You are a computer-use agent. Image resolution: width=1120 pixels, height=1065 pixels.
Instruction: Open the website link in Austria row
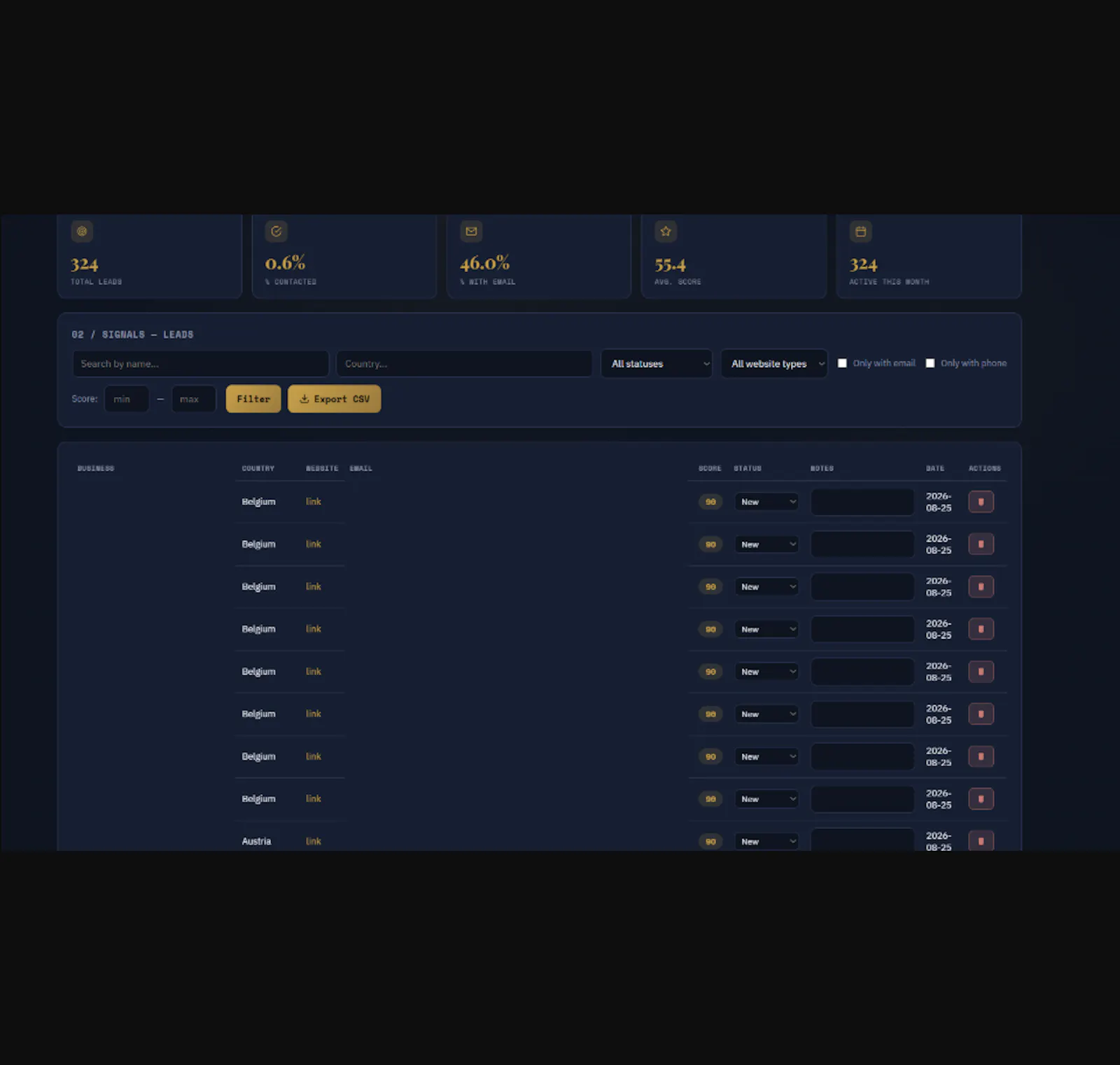click(314, 841)
